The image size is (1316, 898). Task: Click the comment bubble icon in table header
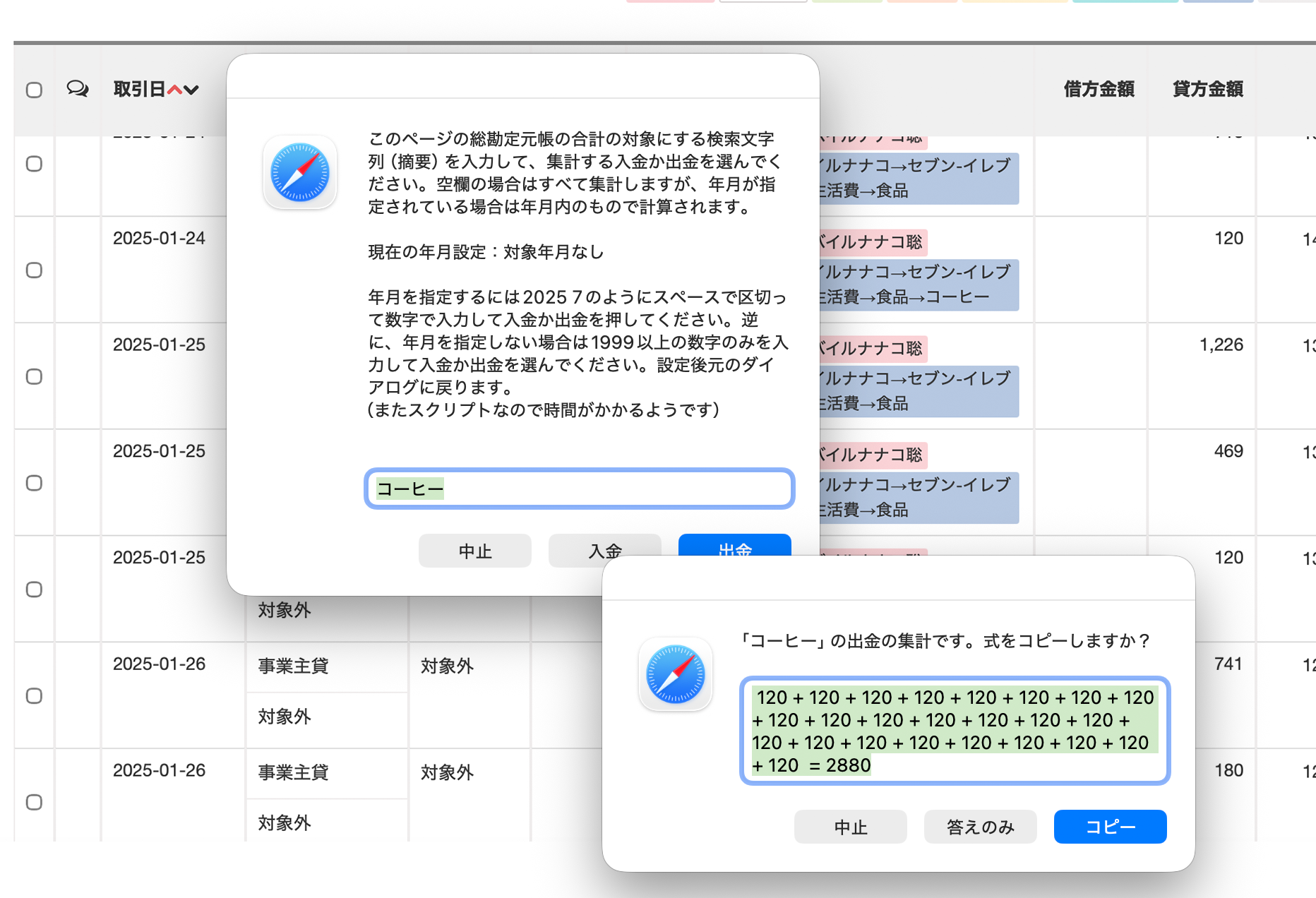78,88
